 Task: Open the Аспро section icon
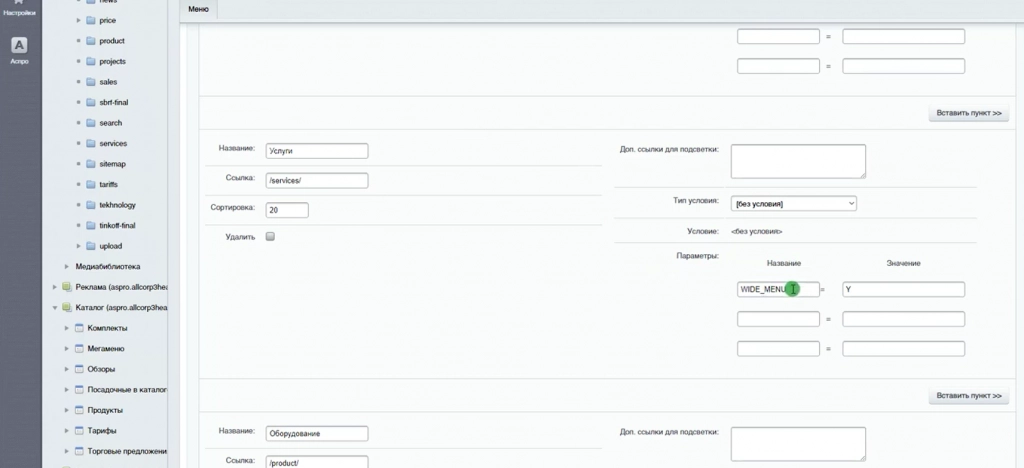pyautogui.click(x=19, y=45)
